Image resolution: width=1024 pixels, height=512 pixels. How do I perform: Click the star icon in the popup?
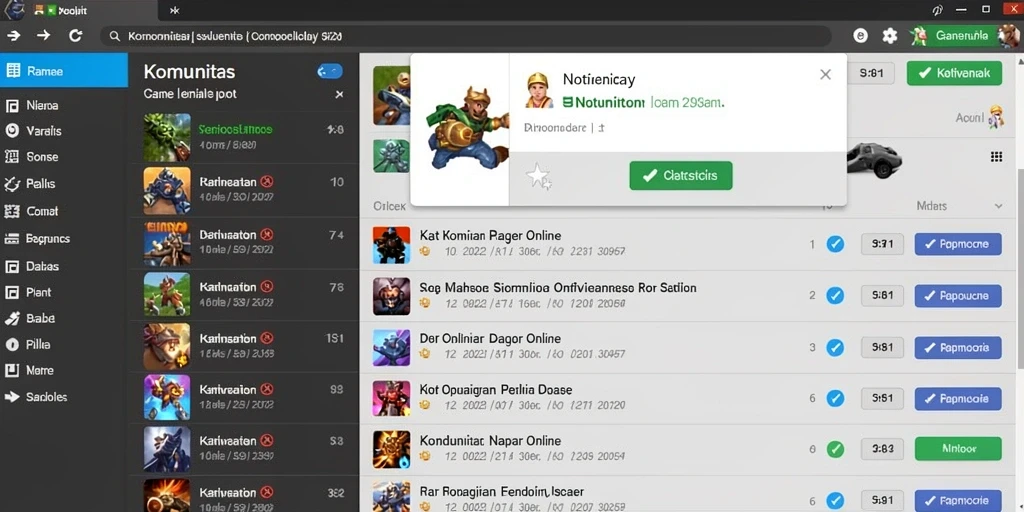point(539,176)
